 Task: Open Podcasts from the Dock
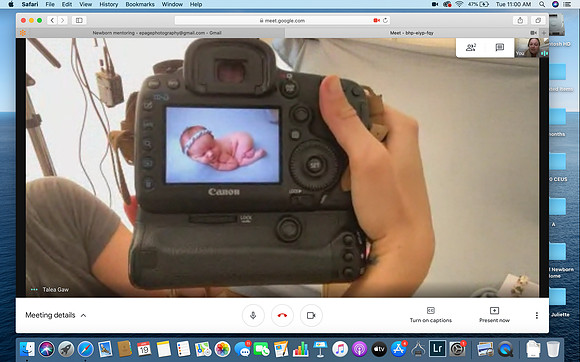coord(359,349)
